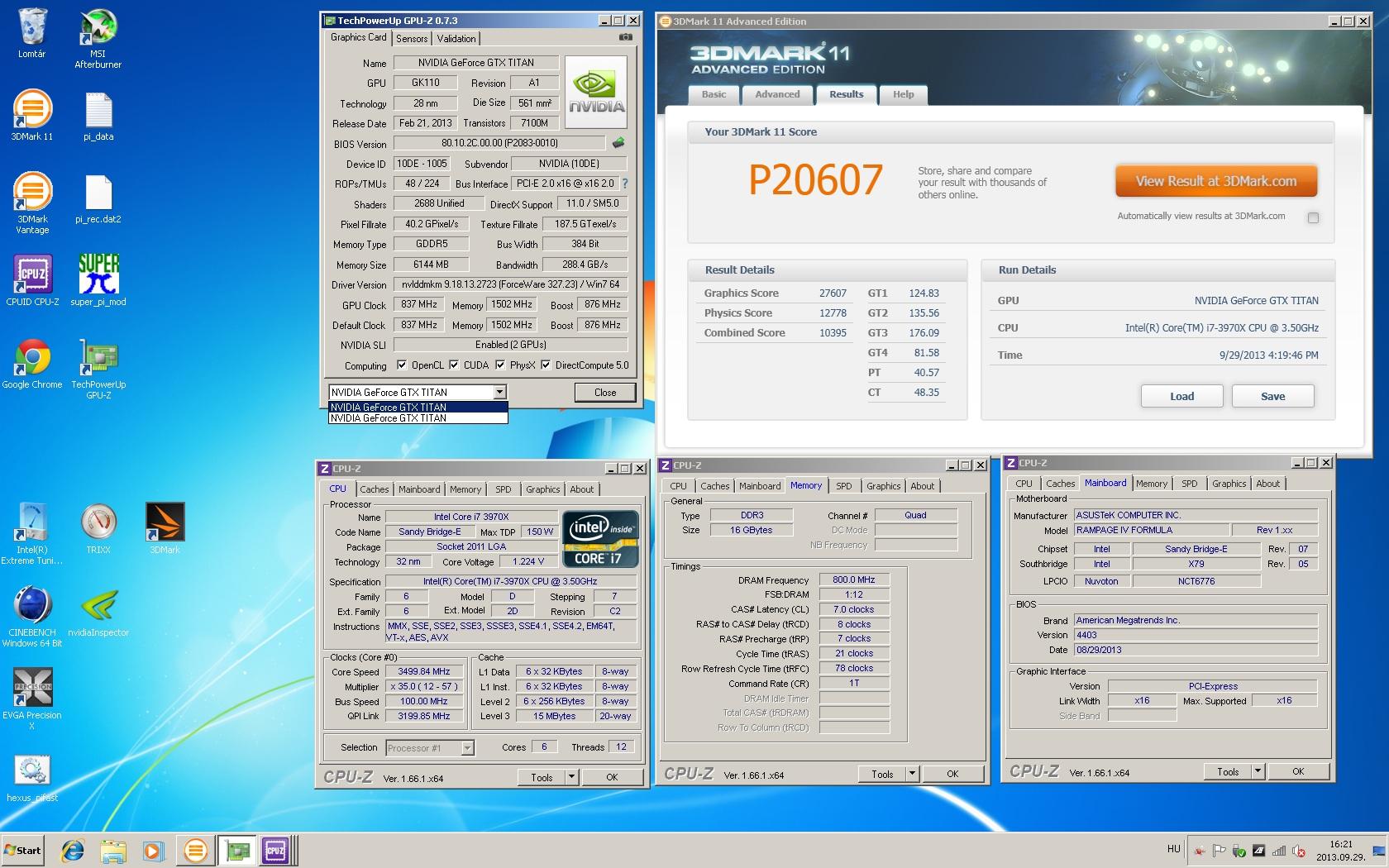Open About tab in CPU-Z processor window
This screenshot has height=868, width=1389.
(581, 489)
